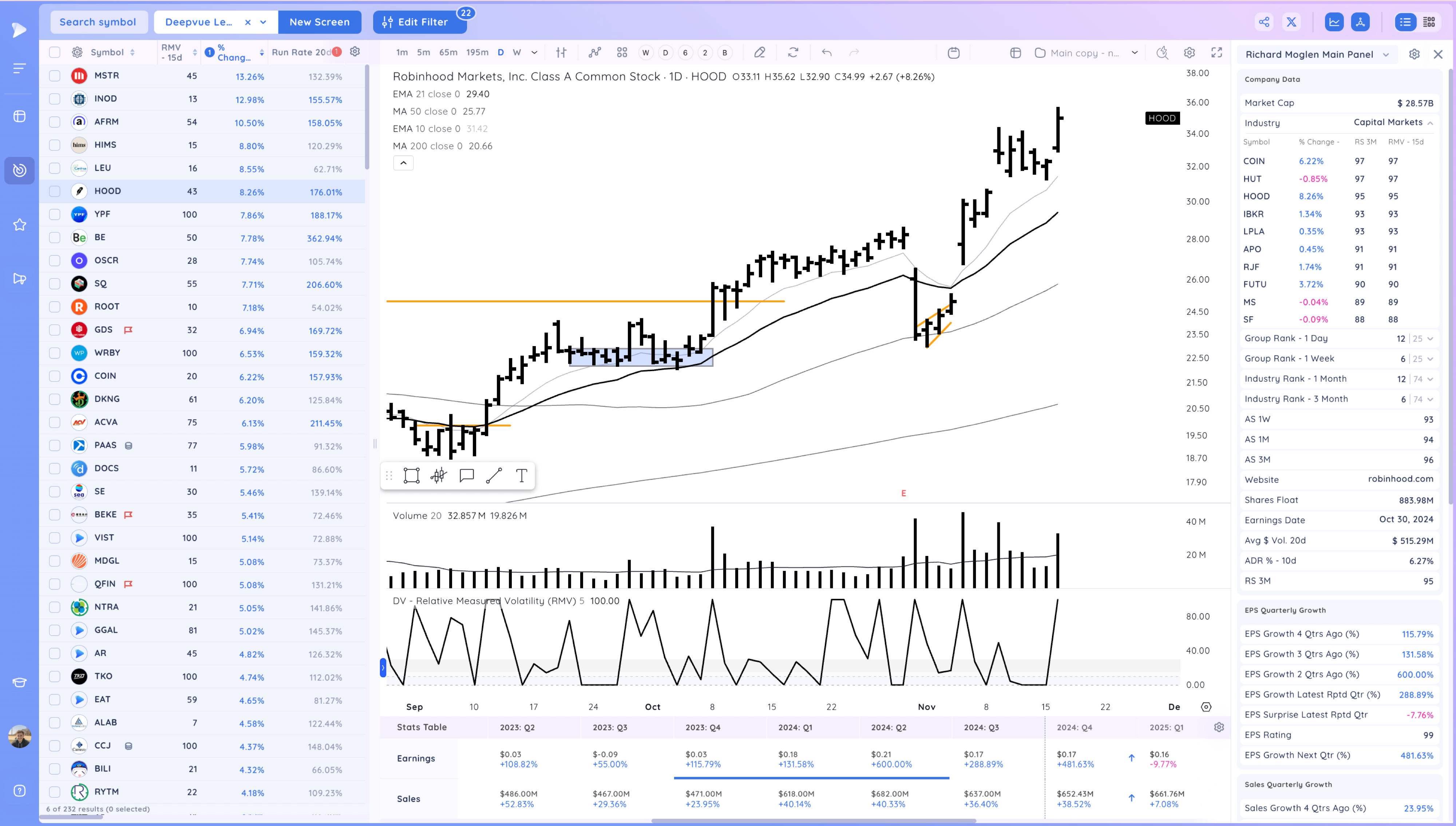Viewport: 1456px width, 826px height.
Task: Tick the checkbox for MSTR row
Action: 55,75
